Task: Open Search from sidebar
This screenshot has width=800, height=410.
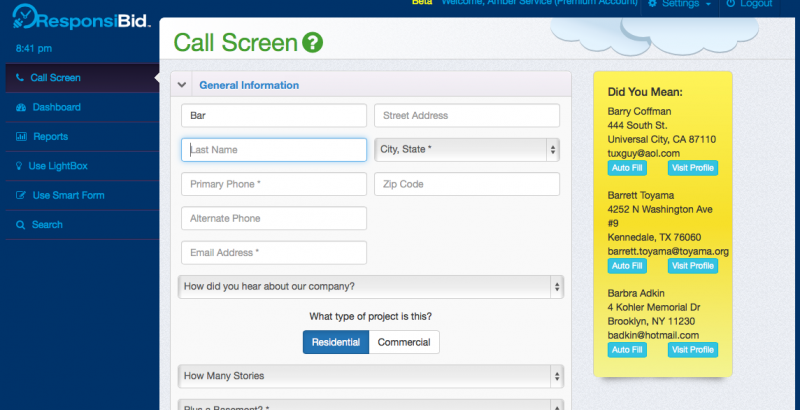Action: pos(82,225)
